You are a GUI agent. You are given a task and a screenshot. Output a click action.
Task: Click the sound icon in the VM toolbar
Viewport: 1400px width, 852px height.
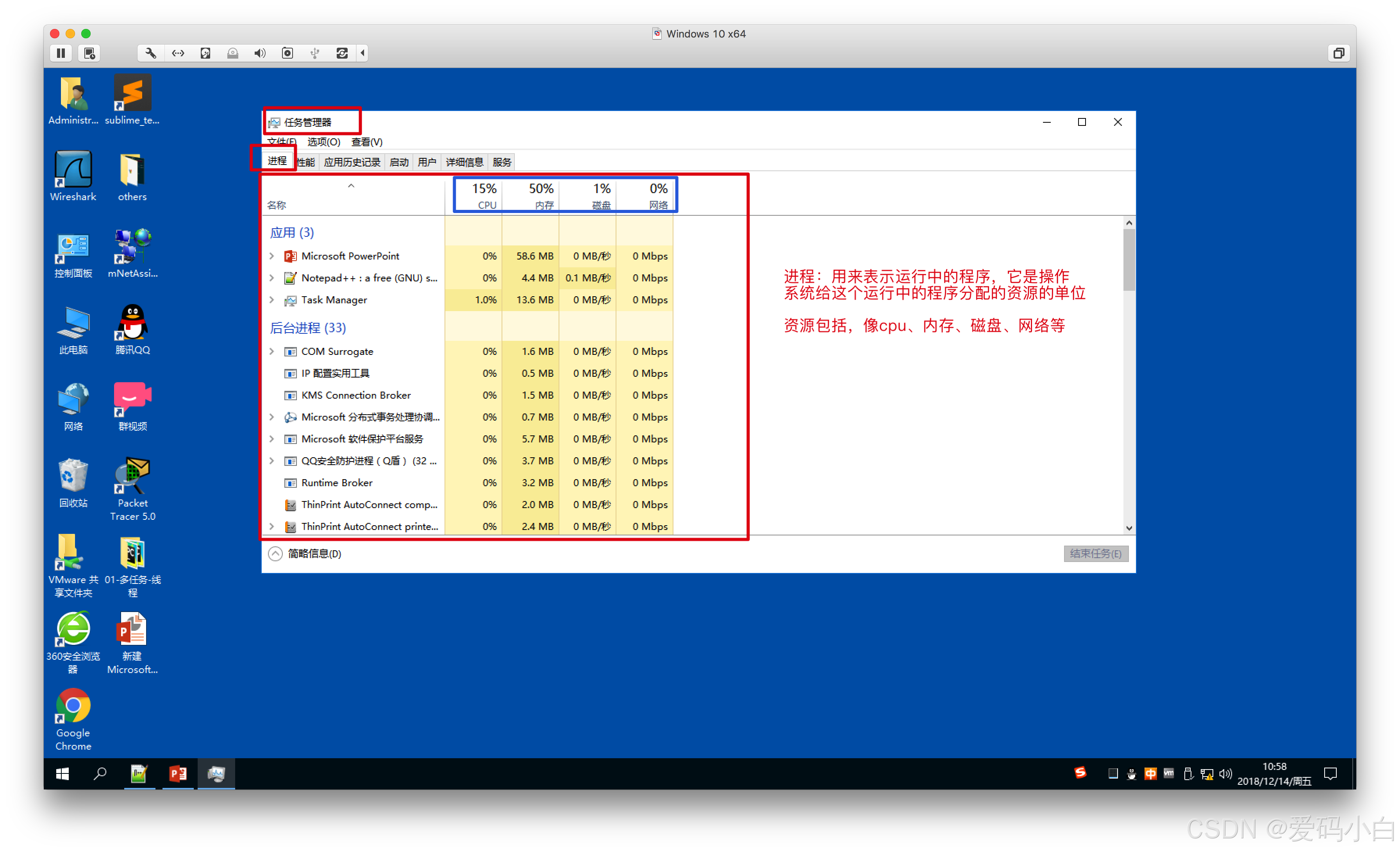point(260,53)
